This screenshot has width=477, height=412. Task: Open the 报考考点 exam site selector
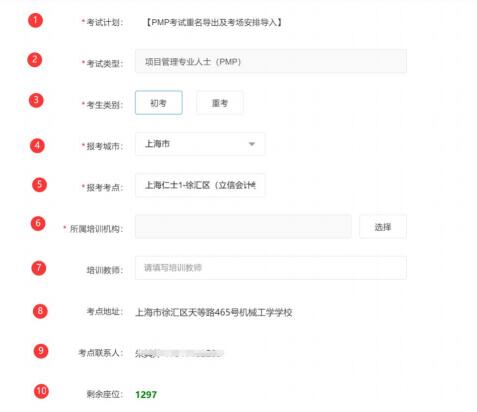200,185
